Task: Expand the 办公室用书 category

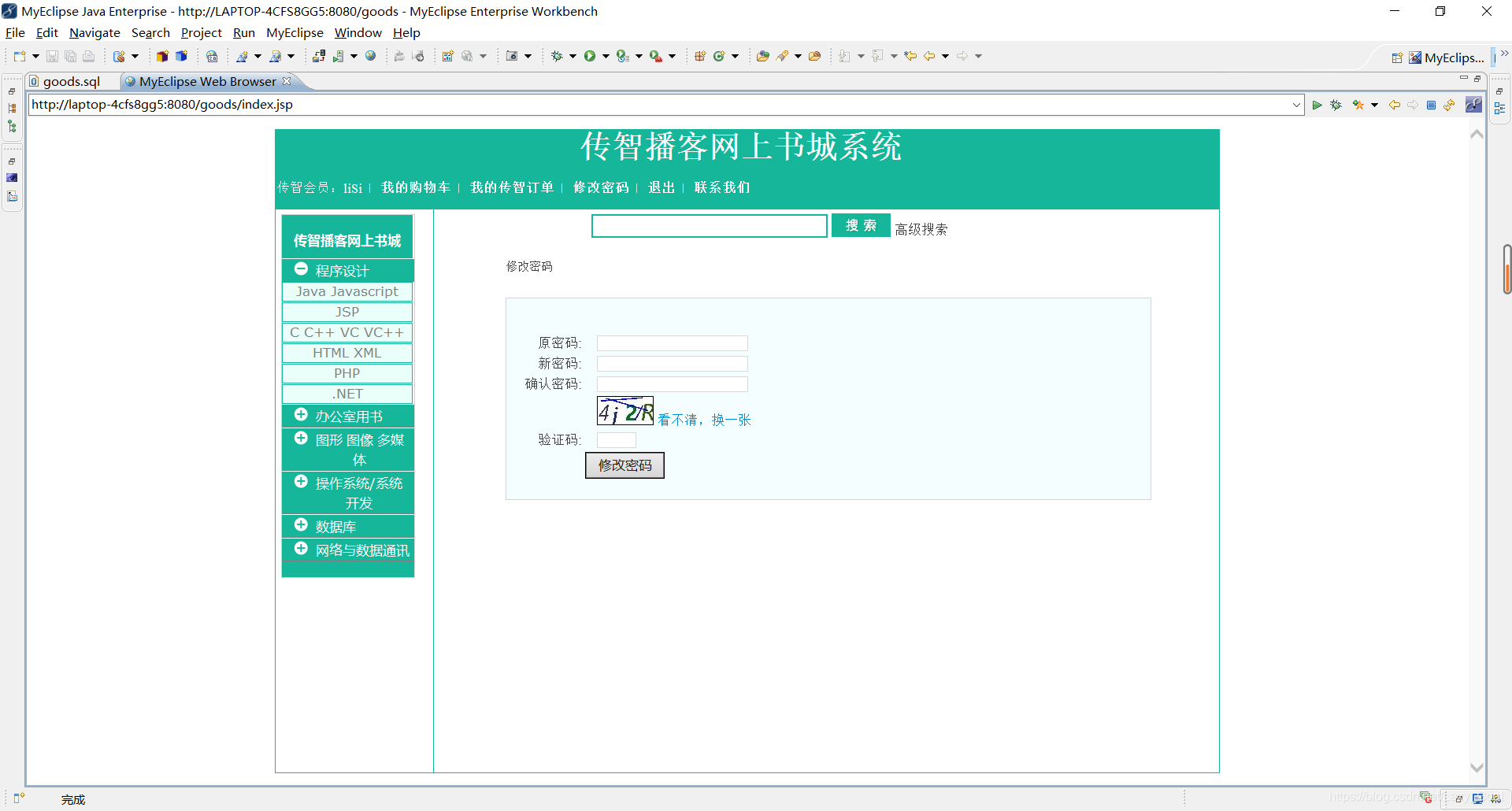Action: (x=302, y=415)
